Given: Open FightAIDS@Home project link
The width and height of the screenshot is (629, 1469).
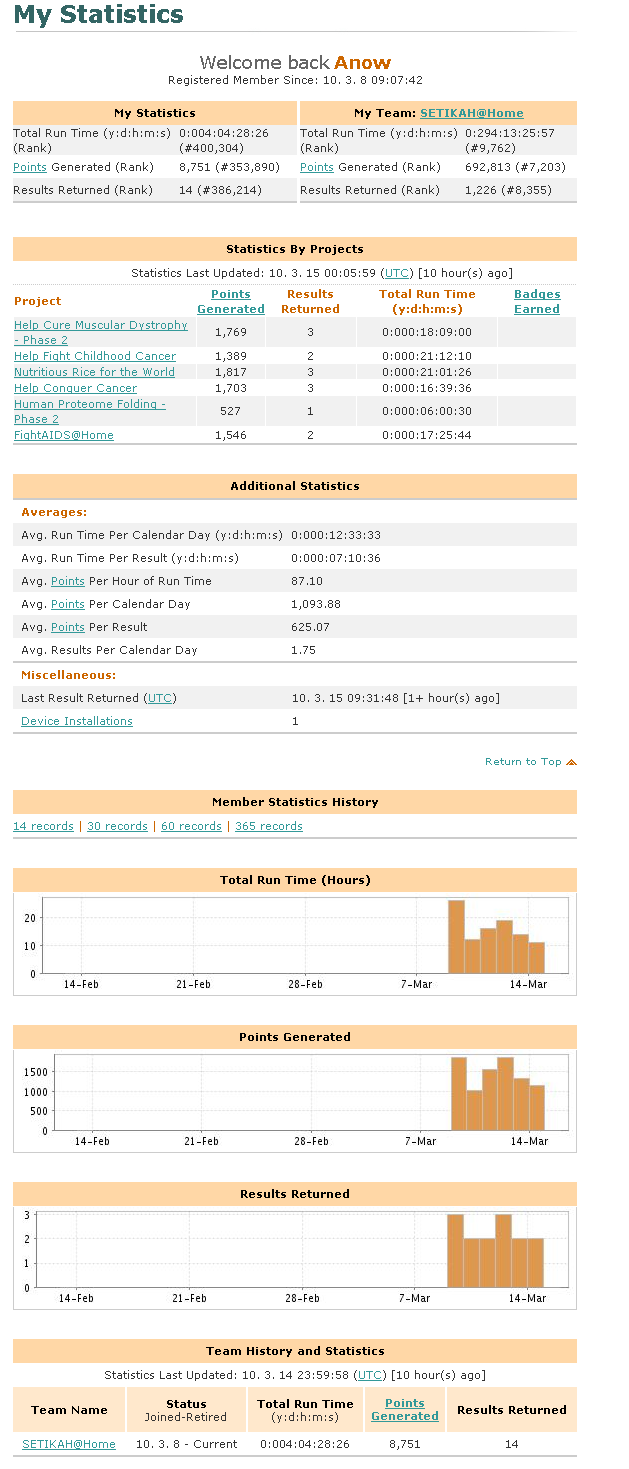Looking at the screenshot, I should tap(64, 435).
